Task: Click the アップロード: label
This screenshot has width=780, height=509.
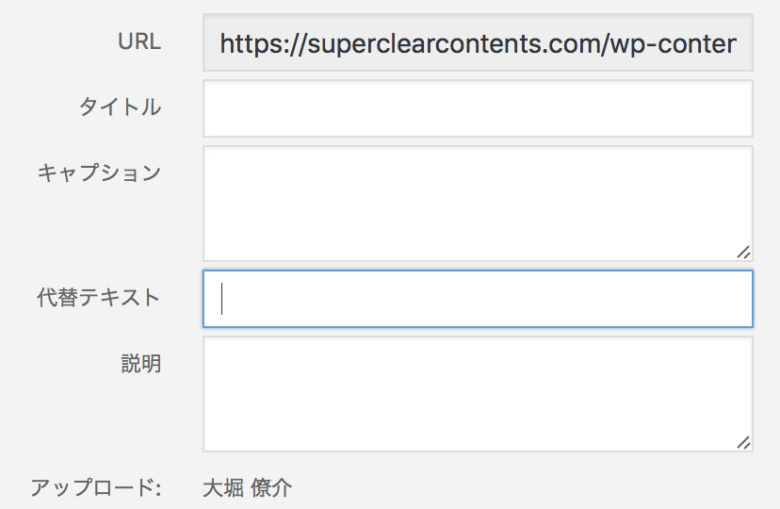Action: pos(95,488)
